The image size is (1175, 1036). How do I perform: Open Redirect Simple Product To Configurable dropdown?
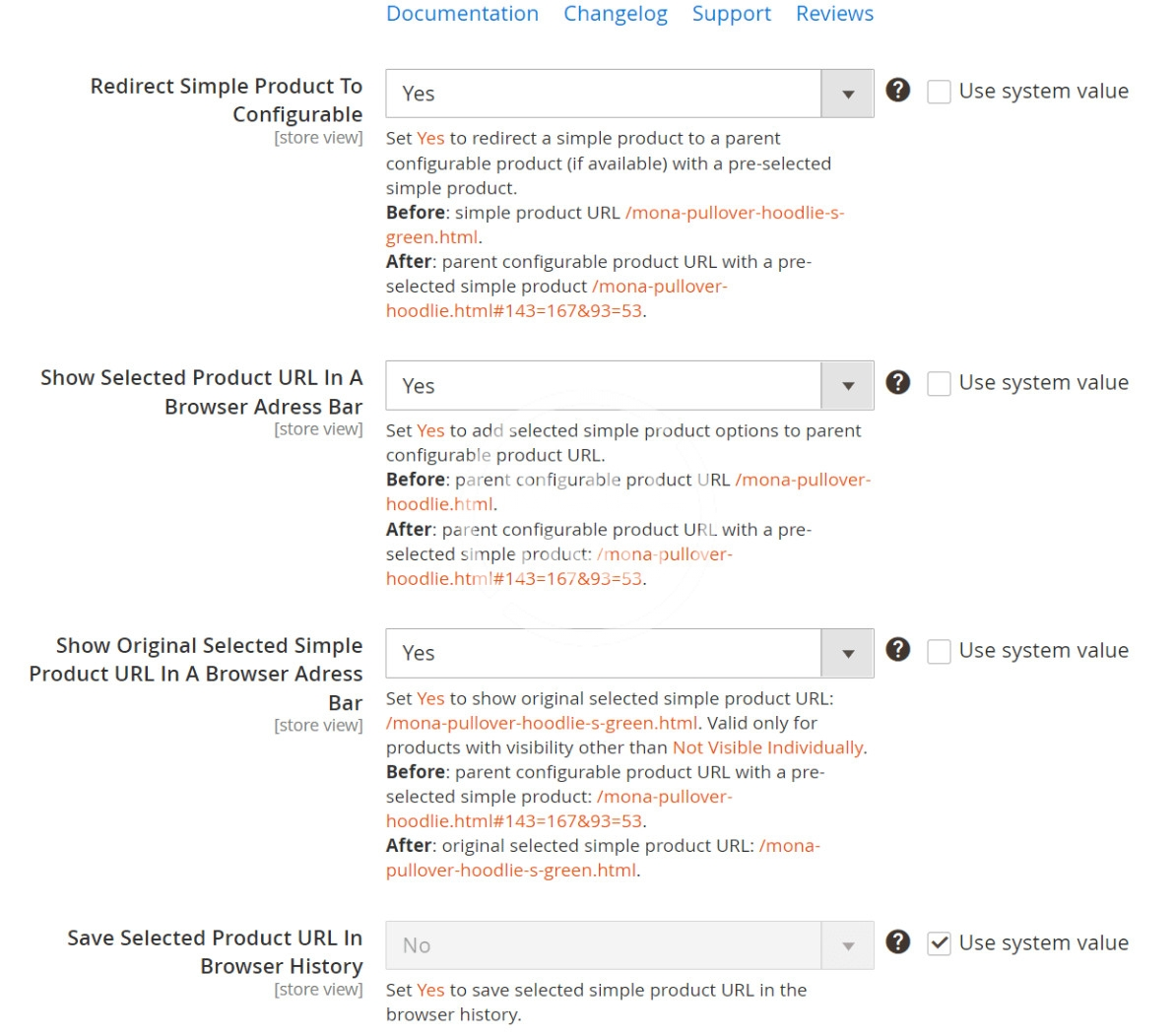click(628, 94)
